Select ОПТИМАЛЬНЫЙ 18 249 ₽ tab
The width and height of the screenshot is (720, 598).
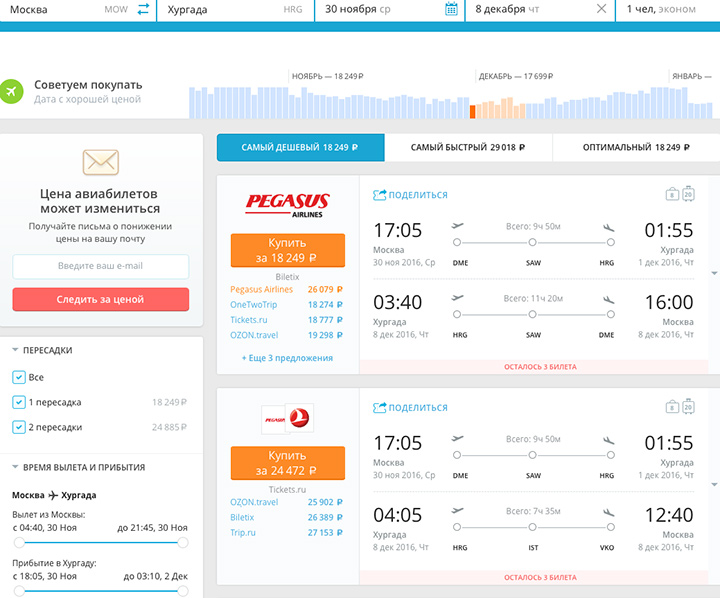pos(636,147)
